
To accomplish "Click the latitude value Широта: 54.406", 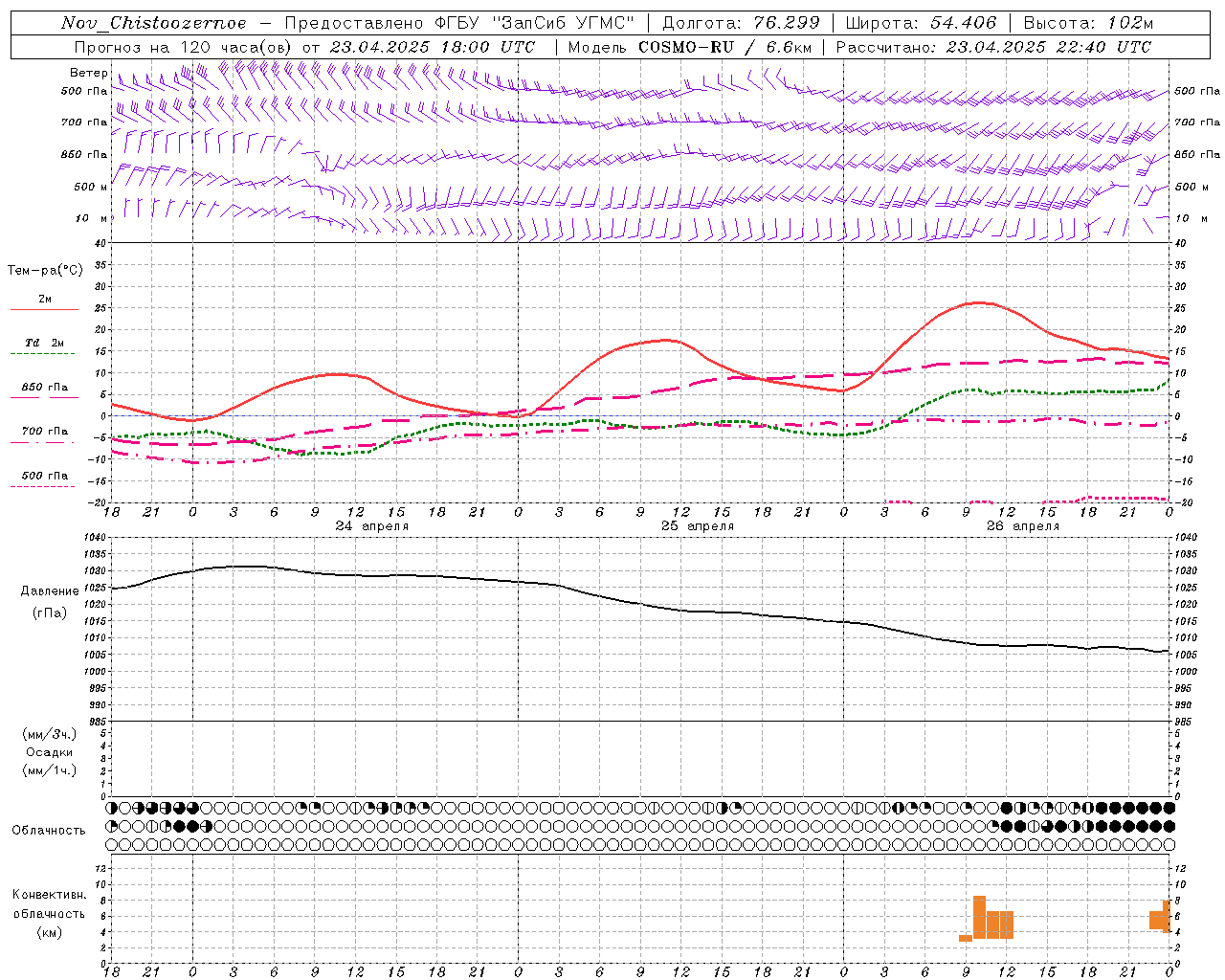I will click(x=921, y=23).
